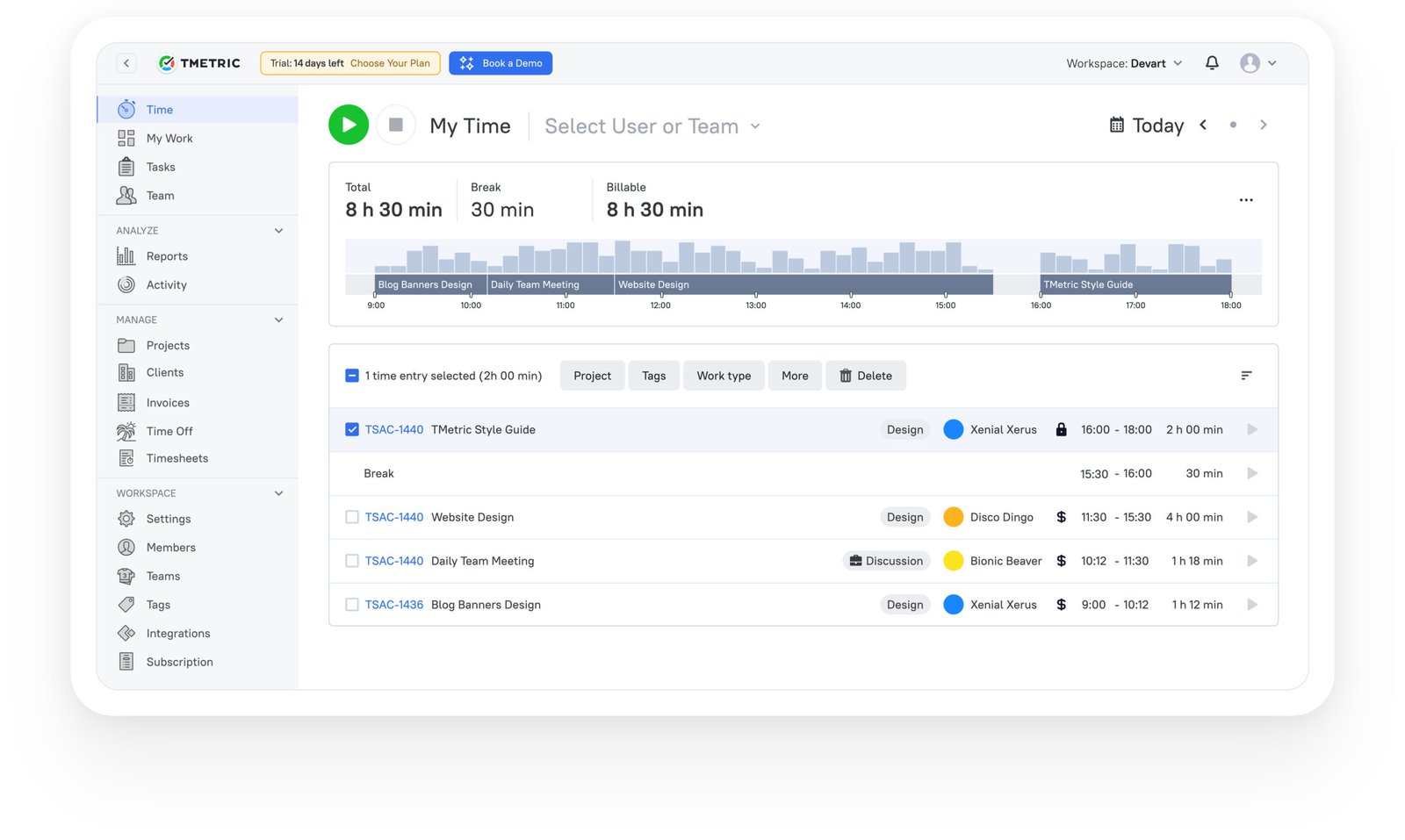Viewport: 1405px width, 840px height.
Task: Click the Book a Demo button
Action: click(x=501, y=62)
